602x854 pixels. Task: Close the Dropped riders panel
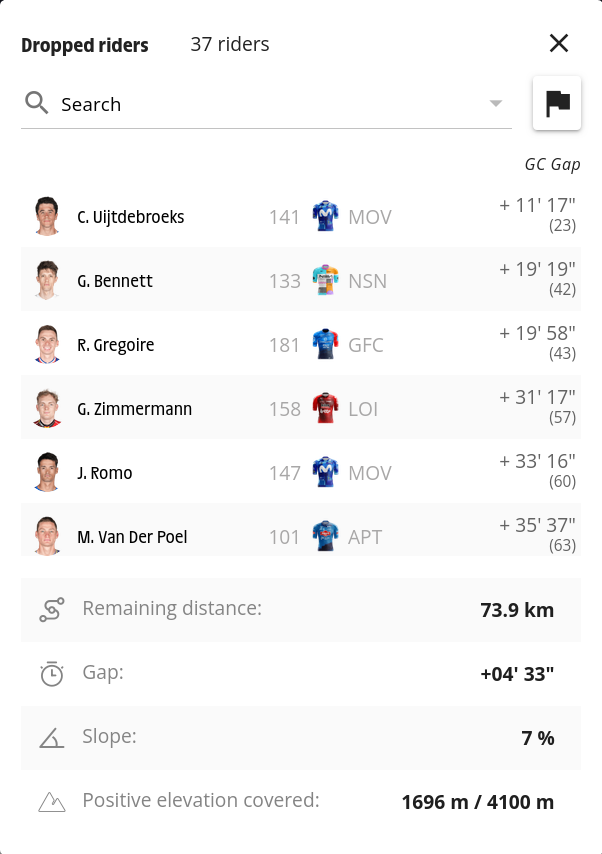point(559,43)
